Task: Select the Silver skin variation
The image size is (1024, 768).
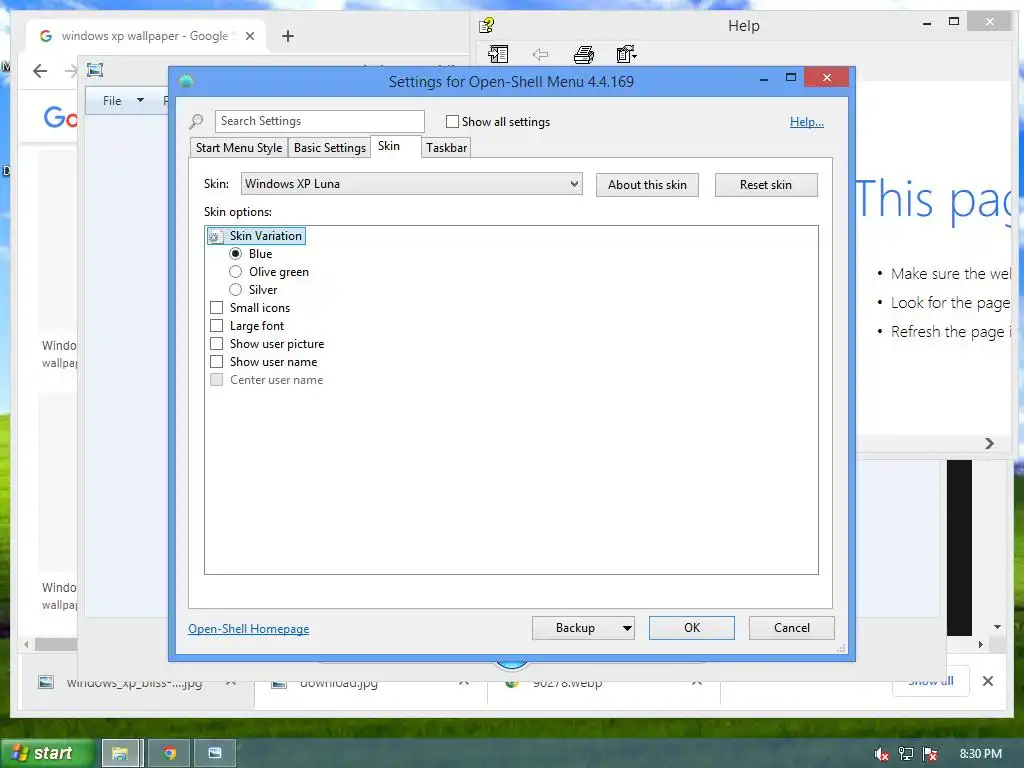Action: pos(236,289)
